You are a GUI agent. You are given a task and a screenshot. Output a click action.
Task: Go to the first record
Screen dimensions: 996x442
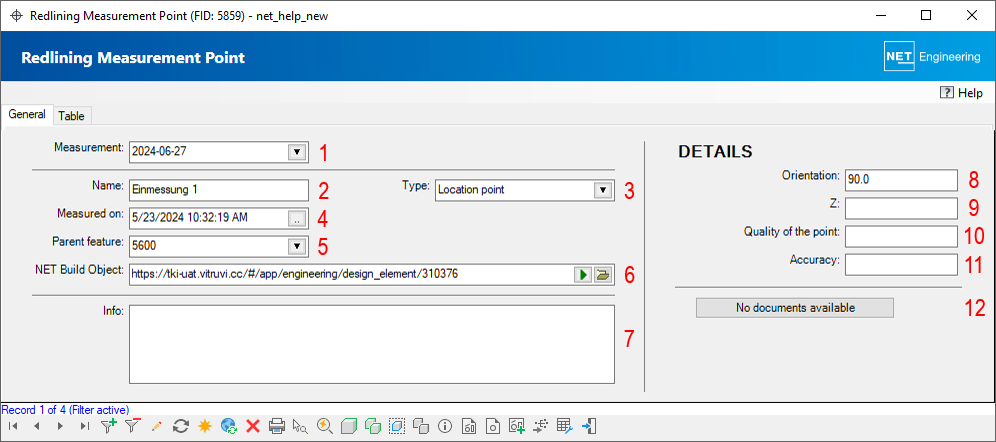(13, 426)
